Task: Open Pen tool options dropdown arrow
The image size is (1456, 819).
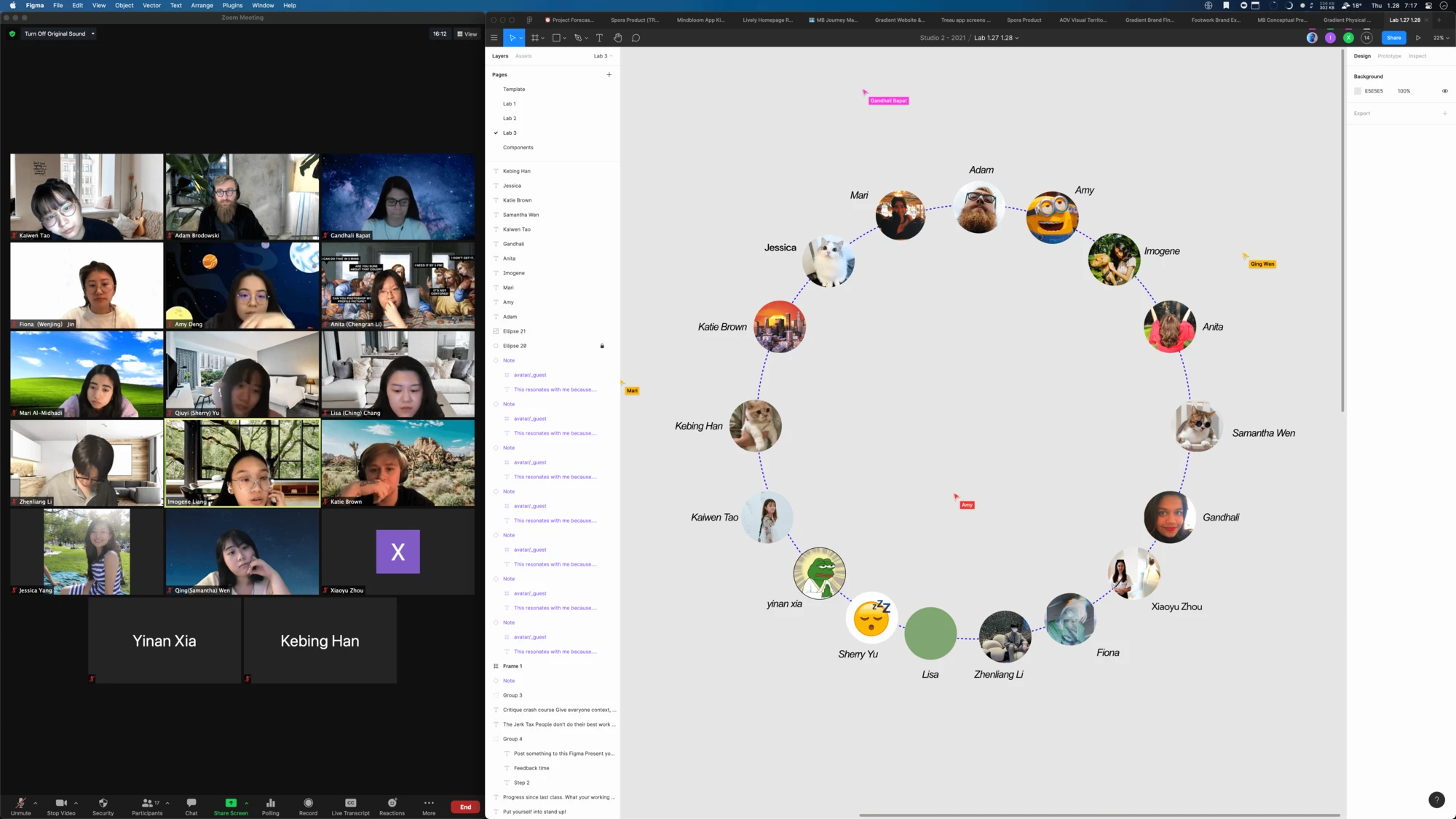Action: (x=586, y=39)
